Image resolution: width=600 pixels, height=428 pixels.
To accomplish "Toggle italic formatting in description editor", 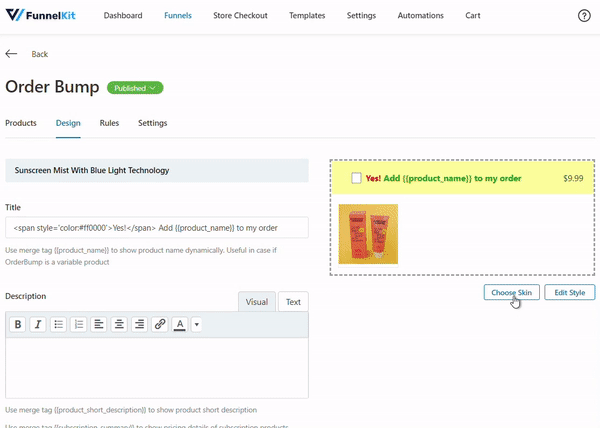I will point(38,324).
